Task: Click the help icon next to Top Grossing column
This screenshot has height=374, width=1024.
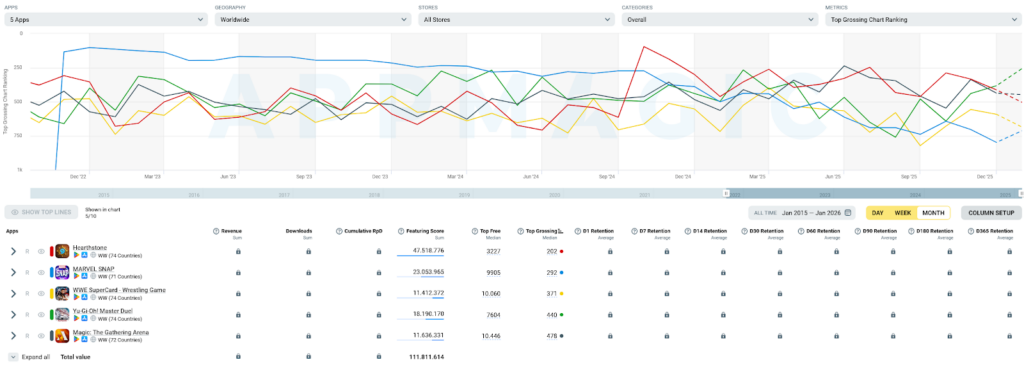Action: [520, 231]
